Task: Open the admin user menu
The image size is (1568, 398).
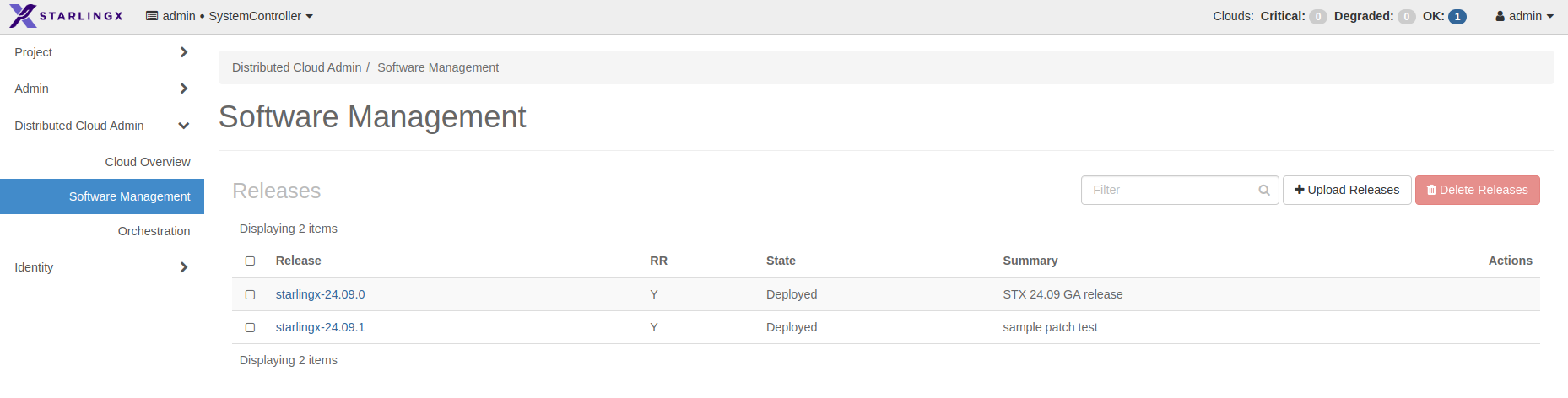Action: point(1524,16)
